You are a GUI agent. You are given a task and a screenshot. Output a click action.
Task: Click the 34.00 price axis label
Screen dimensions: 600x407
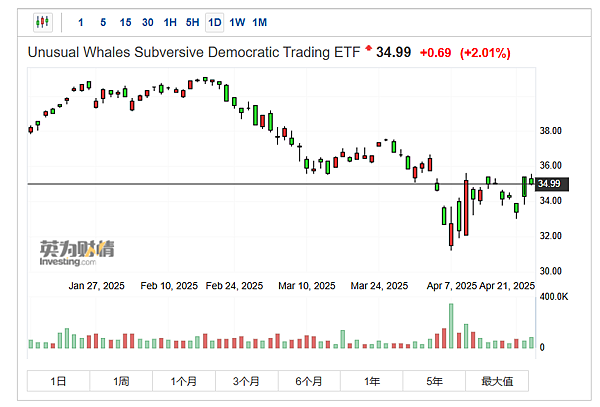tap(551, 201)
